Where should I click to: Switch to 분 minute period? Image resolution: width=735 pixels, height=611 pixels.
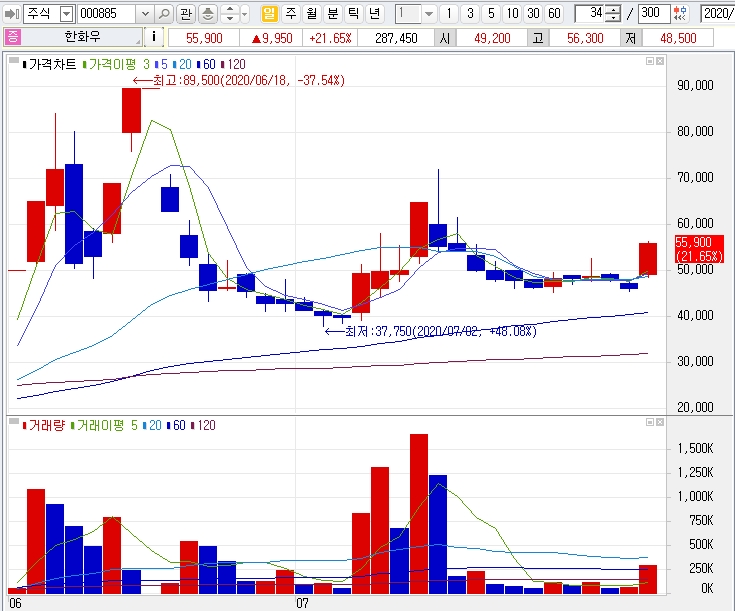[x=332, y=14]
